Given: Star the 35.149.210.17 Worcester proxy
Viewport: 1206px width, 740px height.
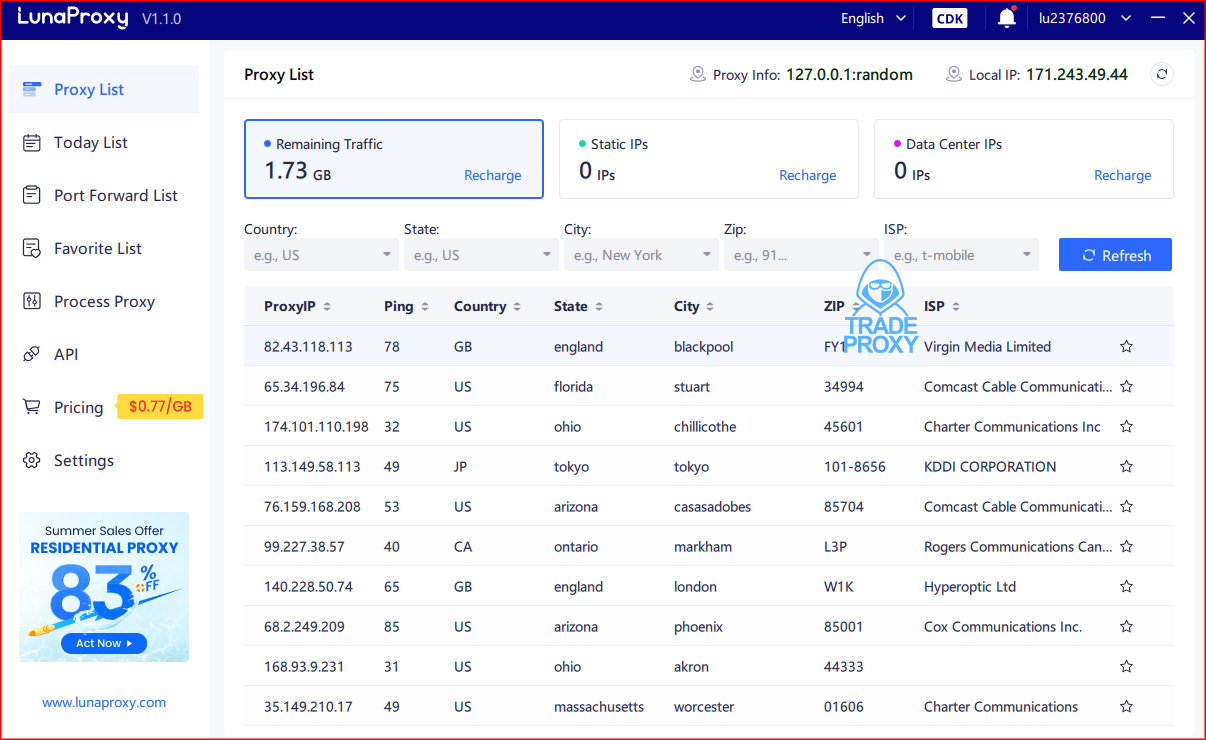Looking at the screenshot, I should (1126, 707).
